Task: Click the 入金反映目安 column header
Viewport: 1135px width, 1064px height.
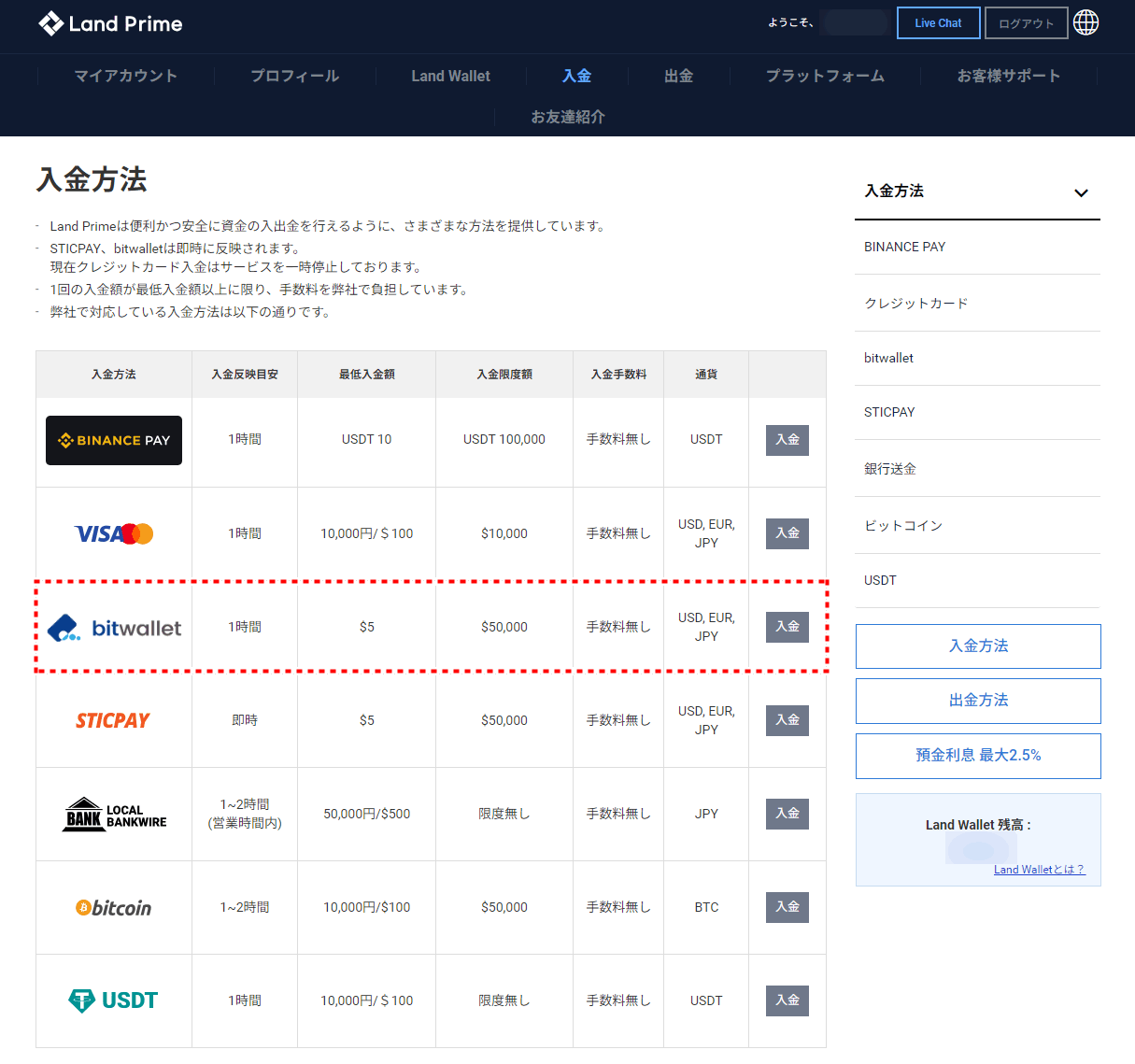Action: point(245,374)
